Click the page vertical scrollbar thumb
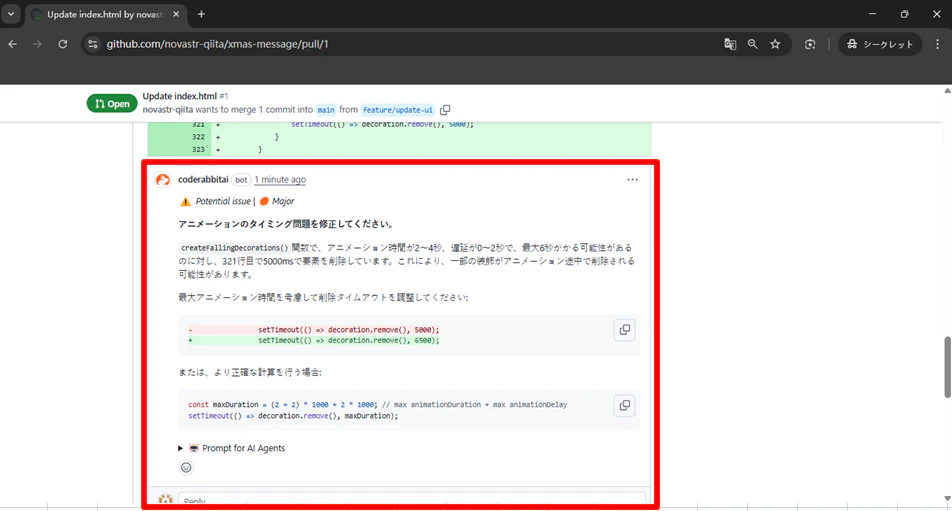The width and height of the screenshot is (952, 511). (x=947, y=367)
